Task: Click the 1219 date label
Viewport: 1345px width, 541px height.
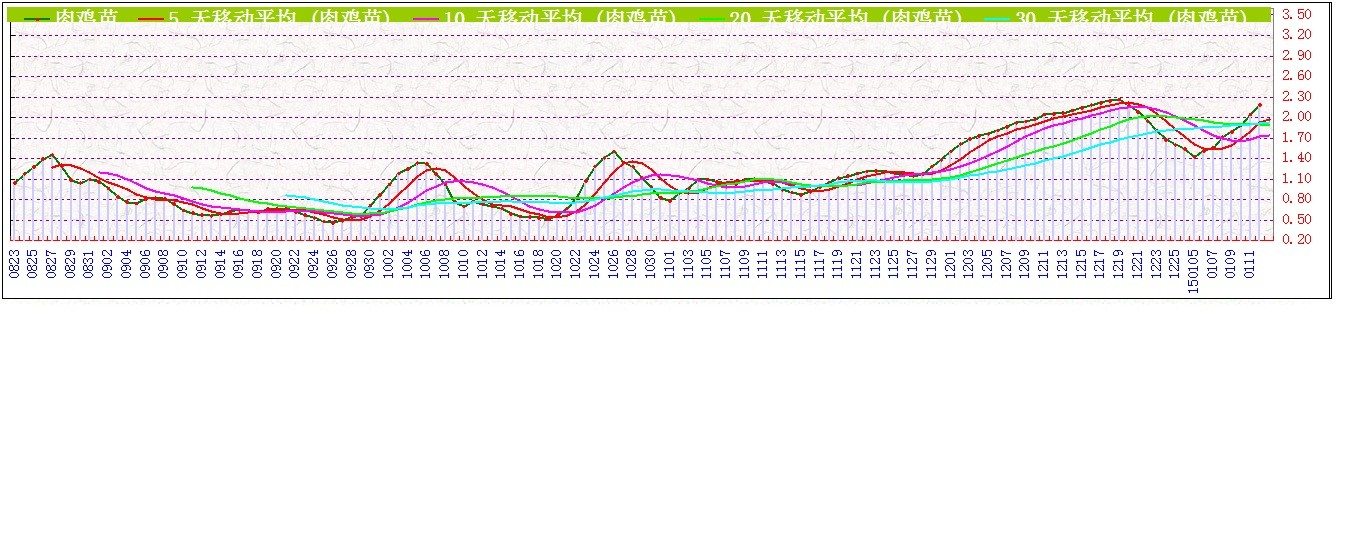Action: [x=1117, y=263]
